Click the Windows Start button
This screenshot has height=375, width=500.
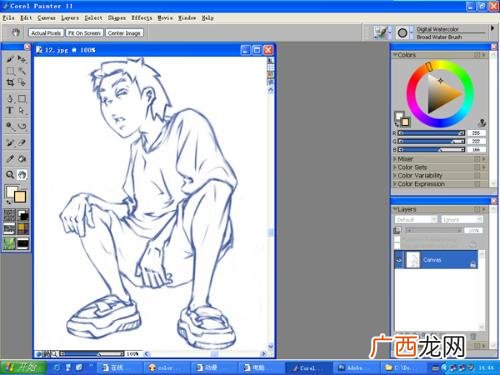click(22, 367)
